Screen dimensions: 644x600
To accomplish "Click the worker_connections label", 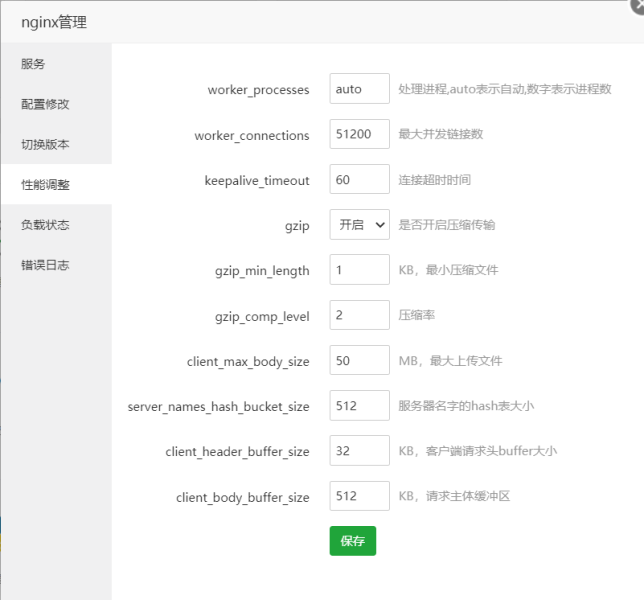I will (252, 136).
